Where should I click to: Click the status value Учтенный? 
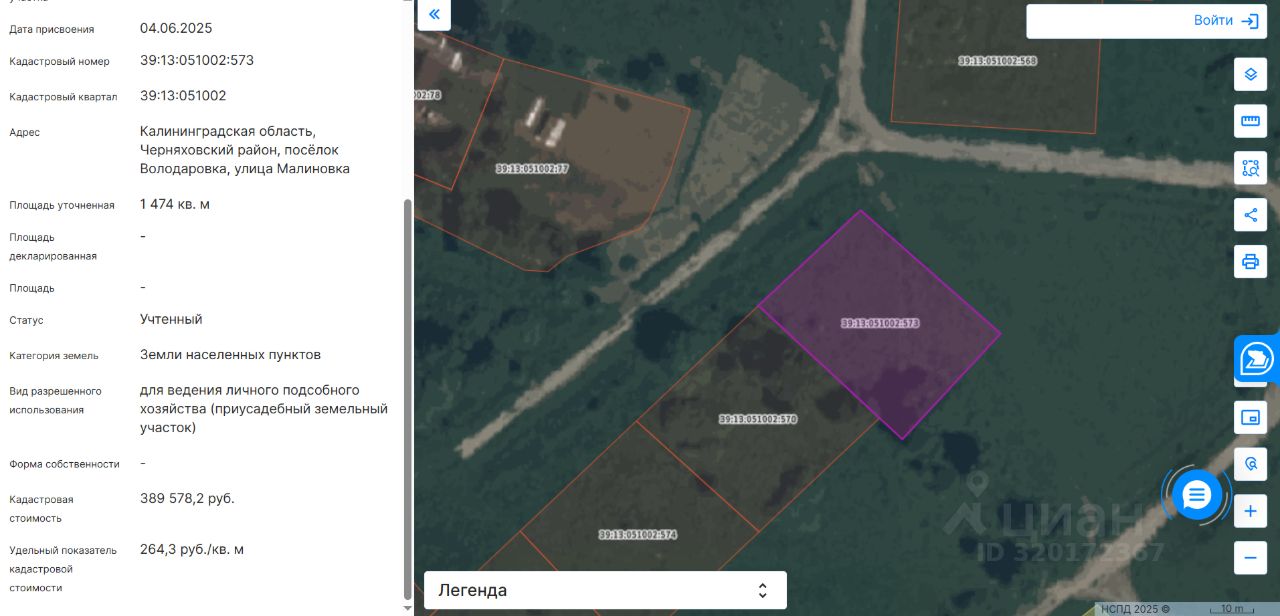click(x=171, y=319)
